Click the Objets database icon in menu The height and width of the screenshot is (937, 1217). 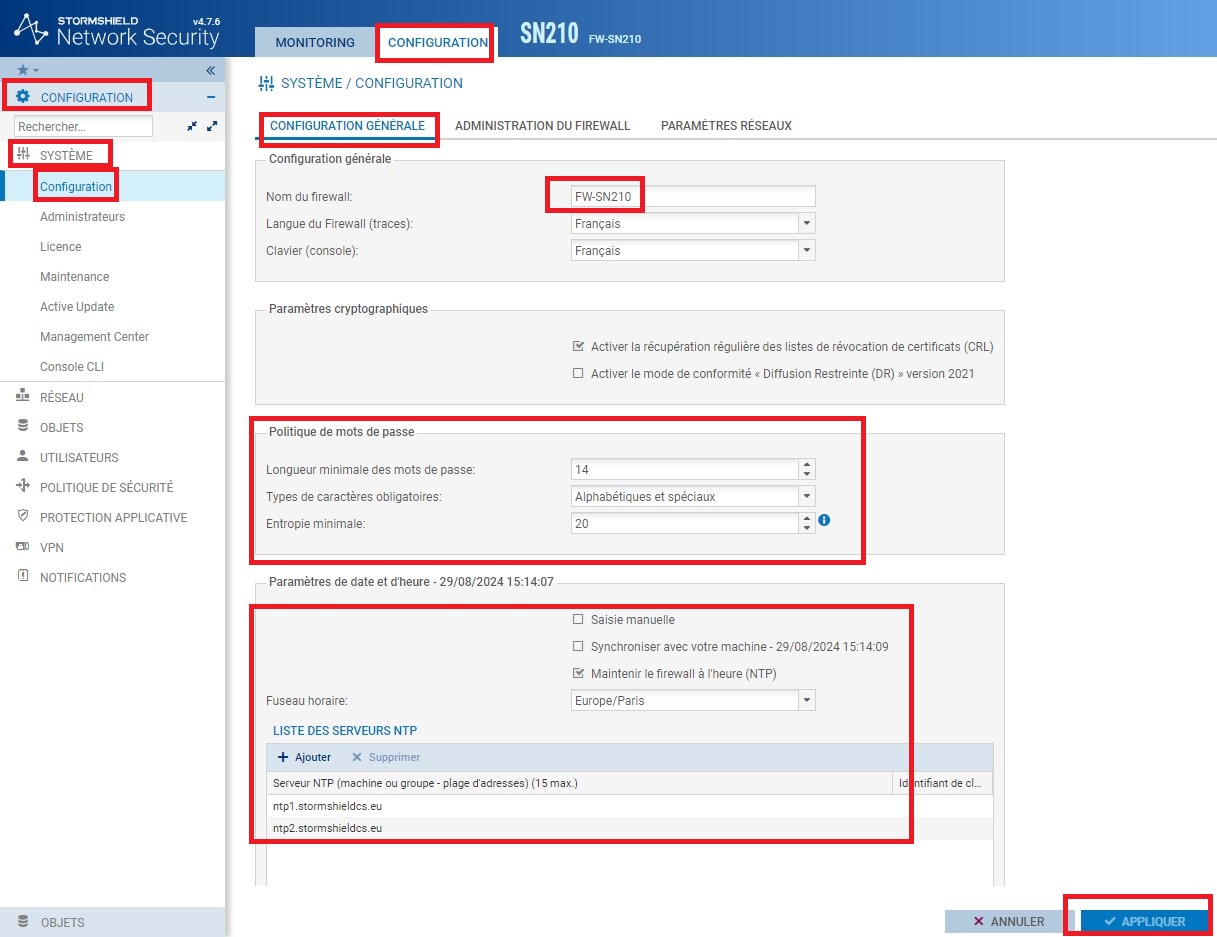pos(23,427)
